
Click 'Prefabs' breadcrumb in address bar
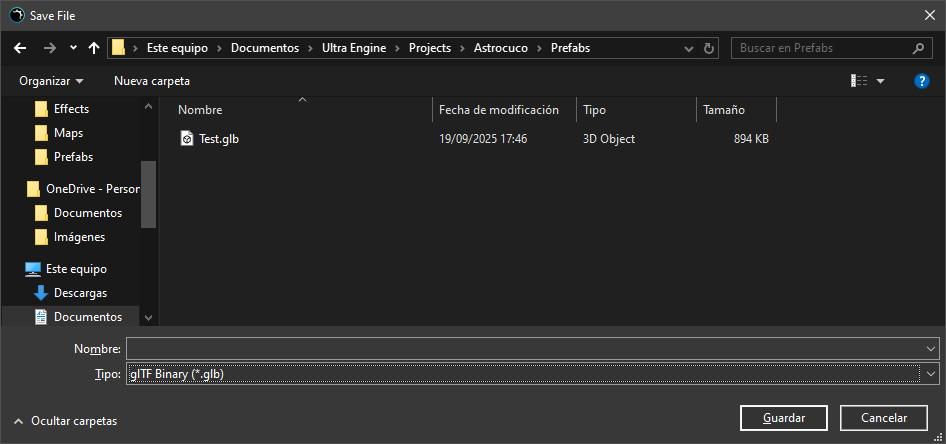pyautogui.click(x=570, y=48)
